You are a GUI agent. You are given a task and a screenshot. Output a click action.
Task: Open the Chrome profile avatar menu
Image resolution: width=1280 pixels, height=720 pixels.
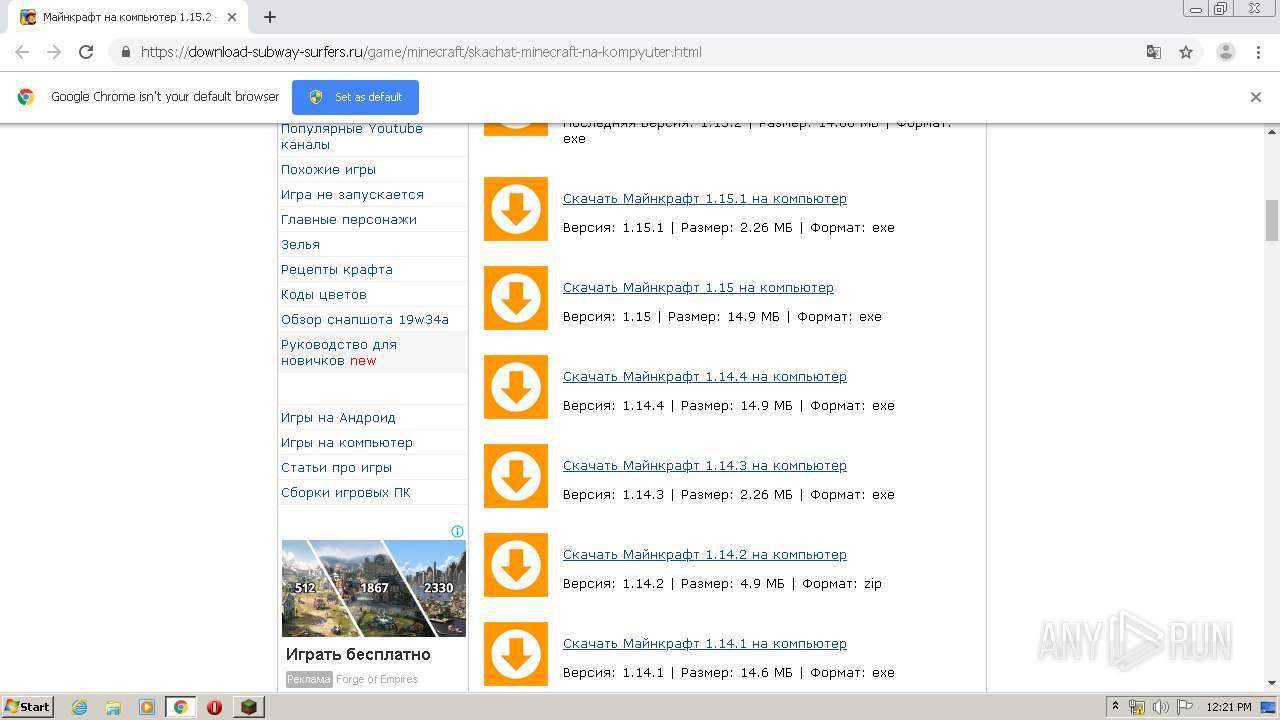(x=1226, y=52)
